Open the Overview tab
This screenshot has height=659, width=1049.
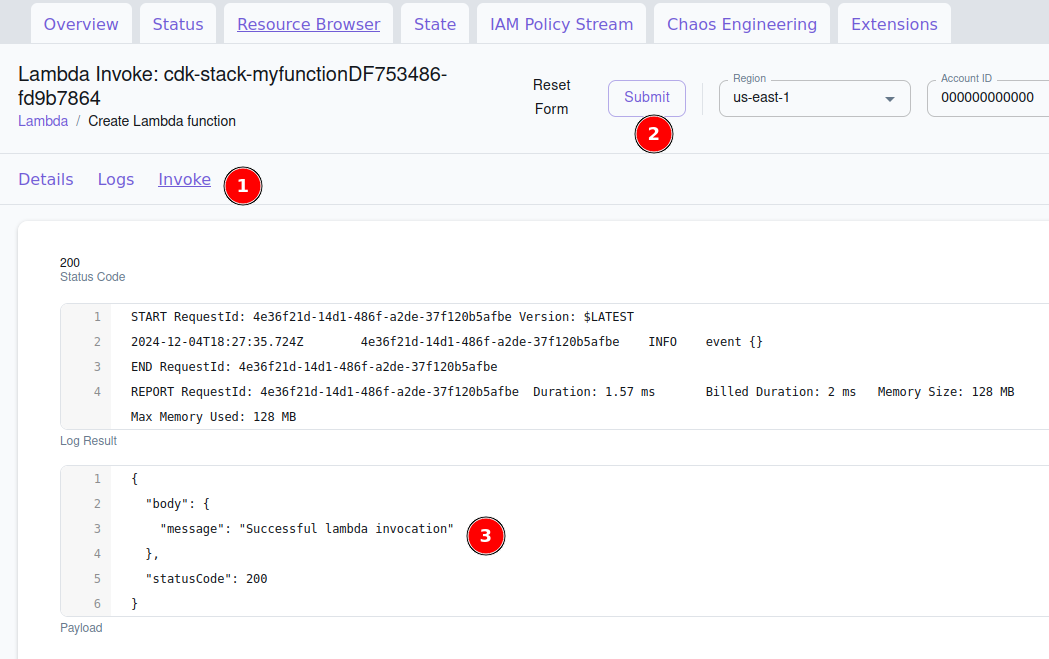click(81, 24)
